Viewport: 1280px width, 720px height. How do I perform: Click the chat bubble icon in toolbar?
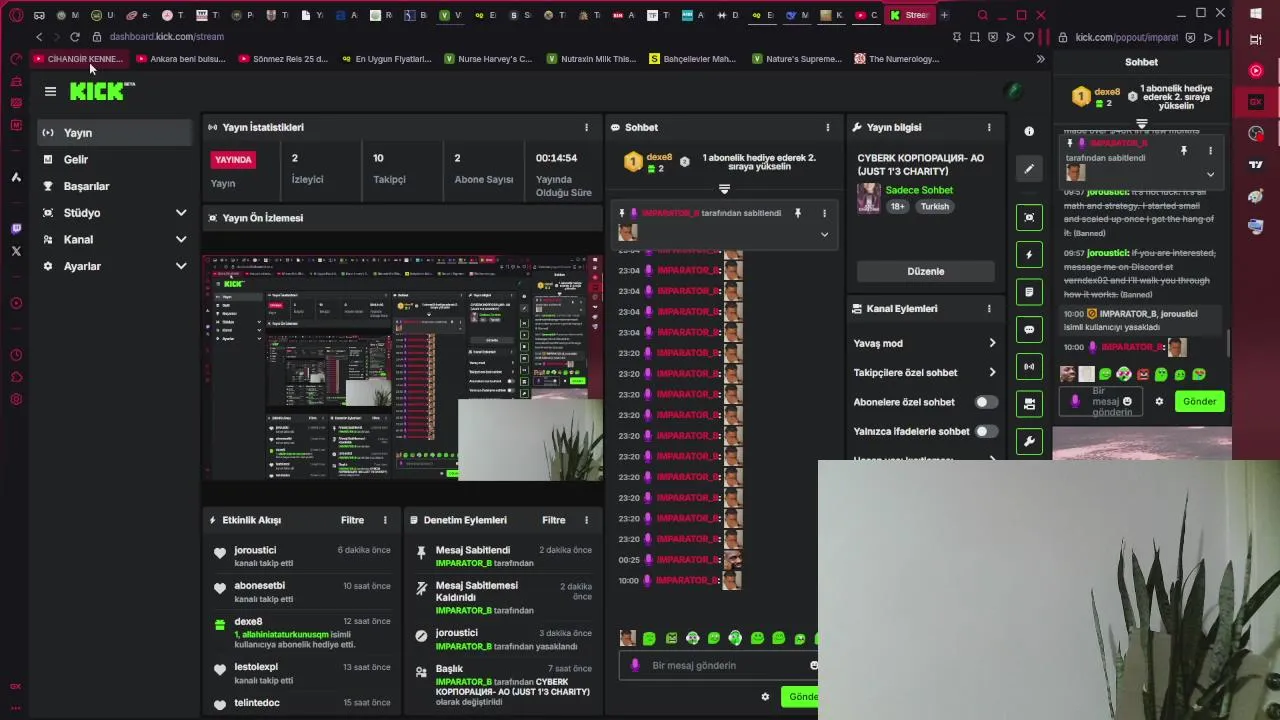[1029, 329]
